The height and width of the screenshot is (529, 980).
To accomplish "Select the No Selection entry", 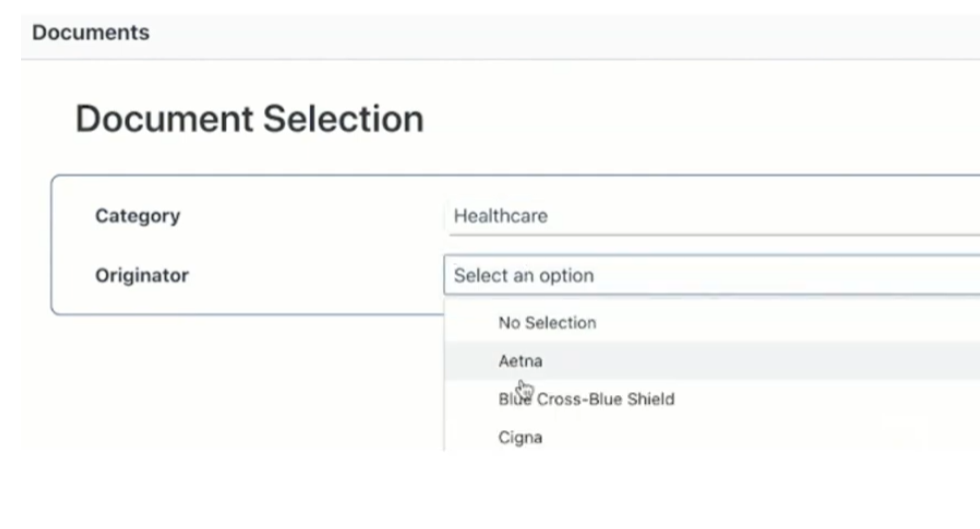I will tap(712, 323).
